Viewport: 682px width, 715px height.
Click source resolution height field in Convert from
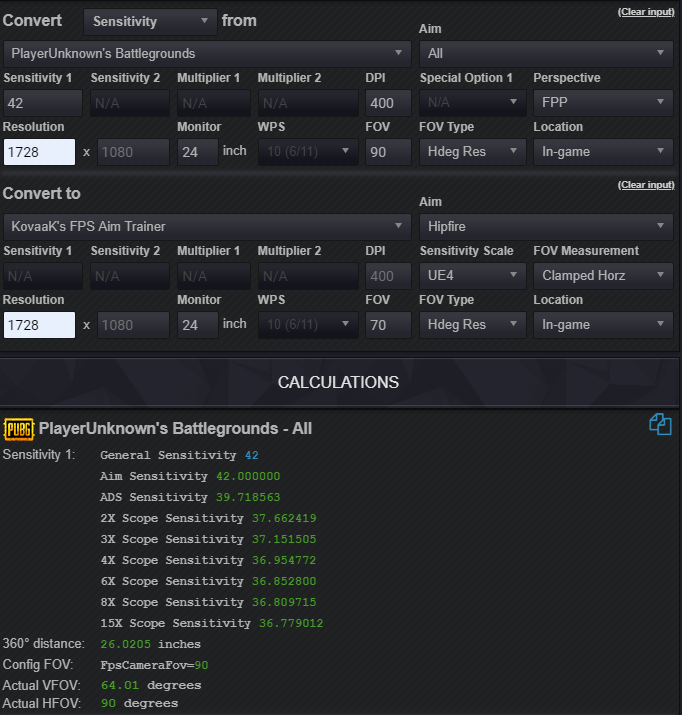click(x=133, y=152)
